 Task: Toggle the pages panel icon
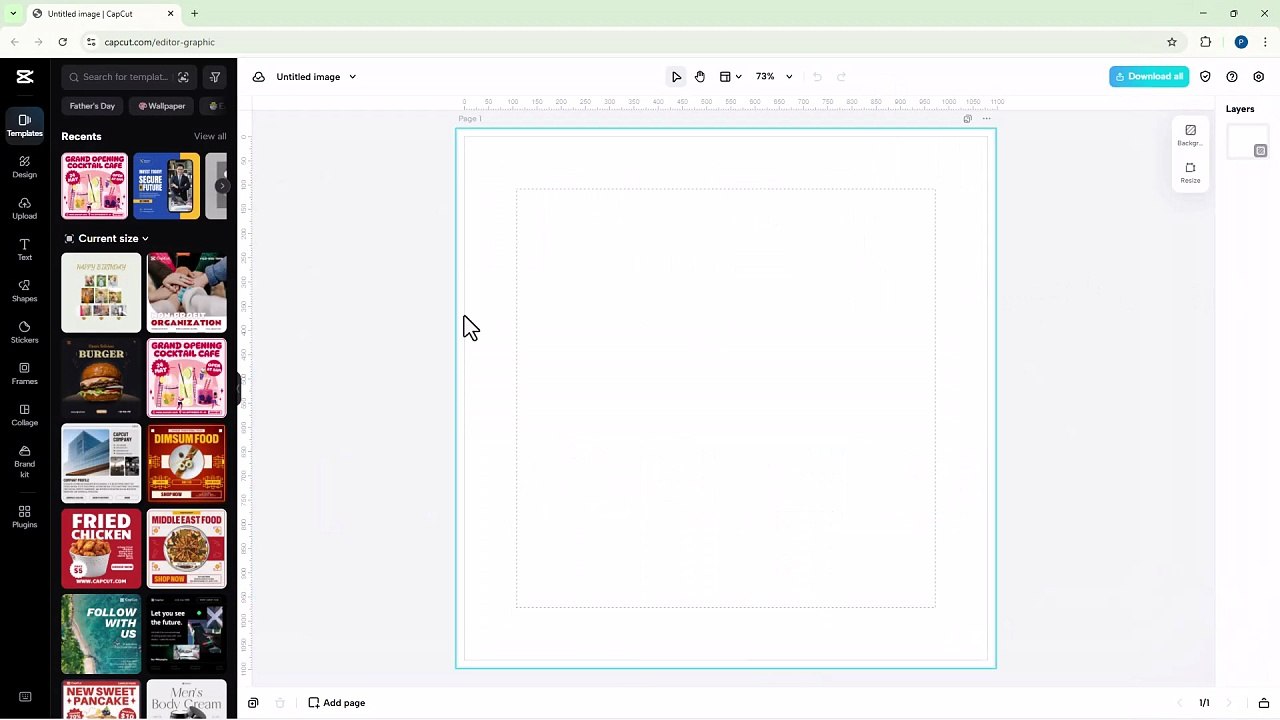(1264, 703)
